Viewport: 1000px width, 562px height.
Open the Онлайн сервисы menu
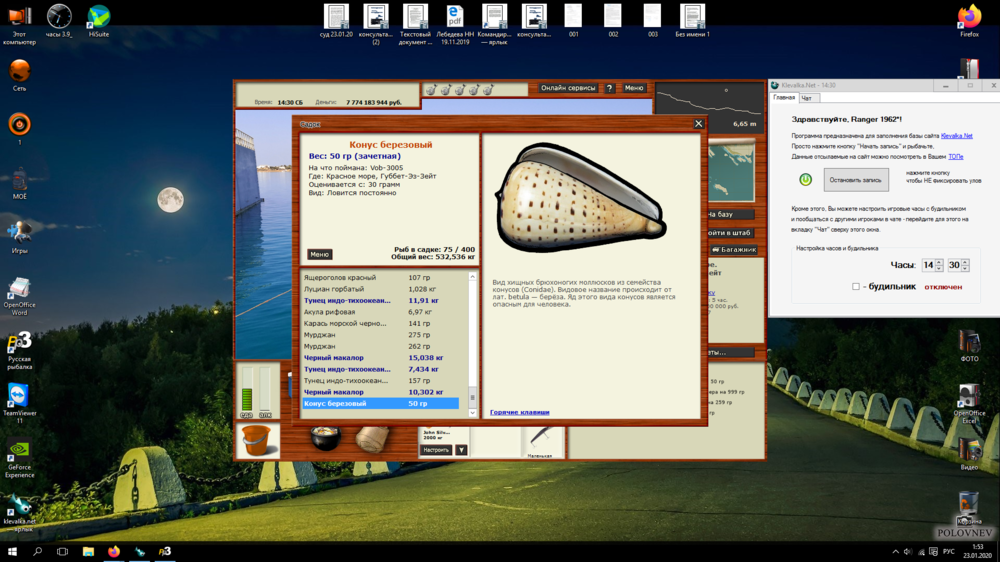(x=568, y=88)
